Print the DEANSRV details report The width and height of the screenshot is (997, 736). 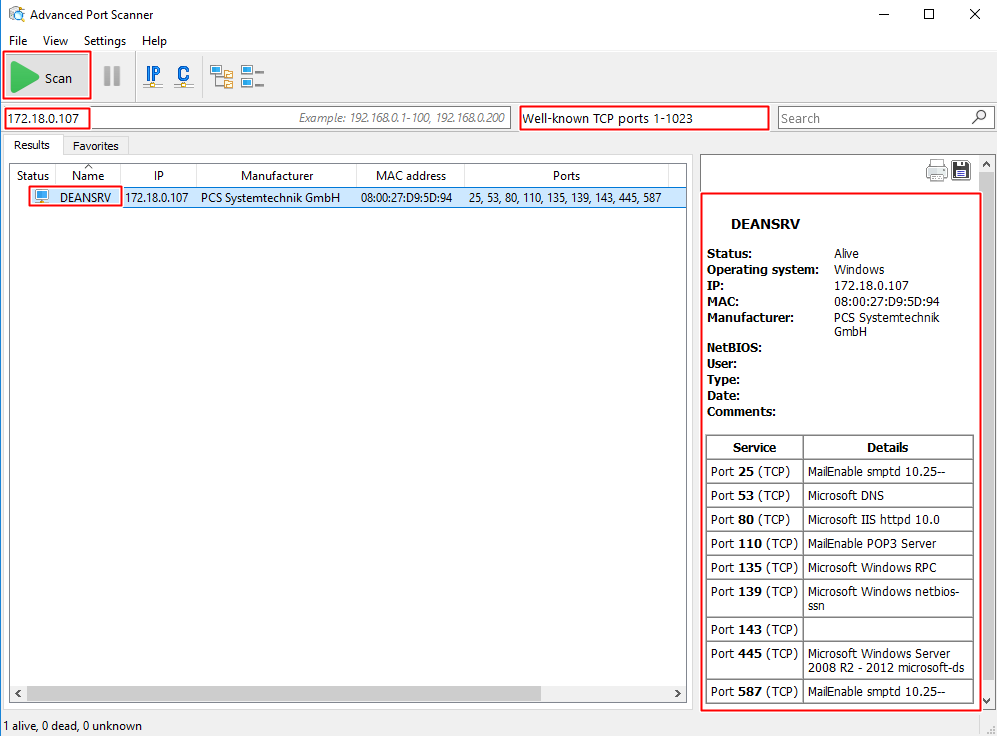(936, 170)
